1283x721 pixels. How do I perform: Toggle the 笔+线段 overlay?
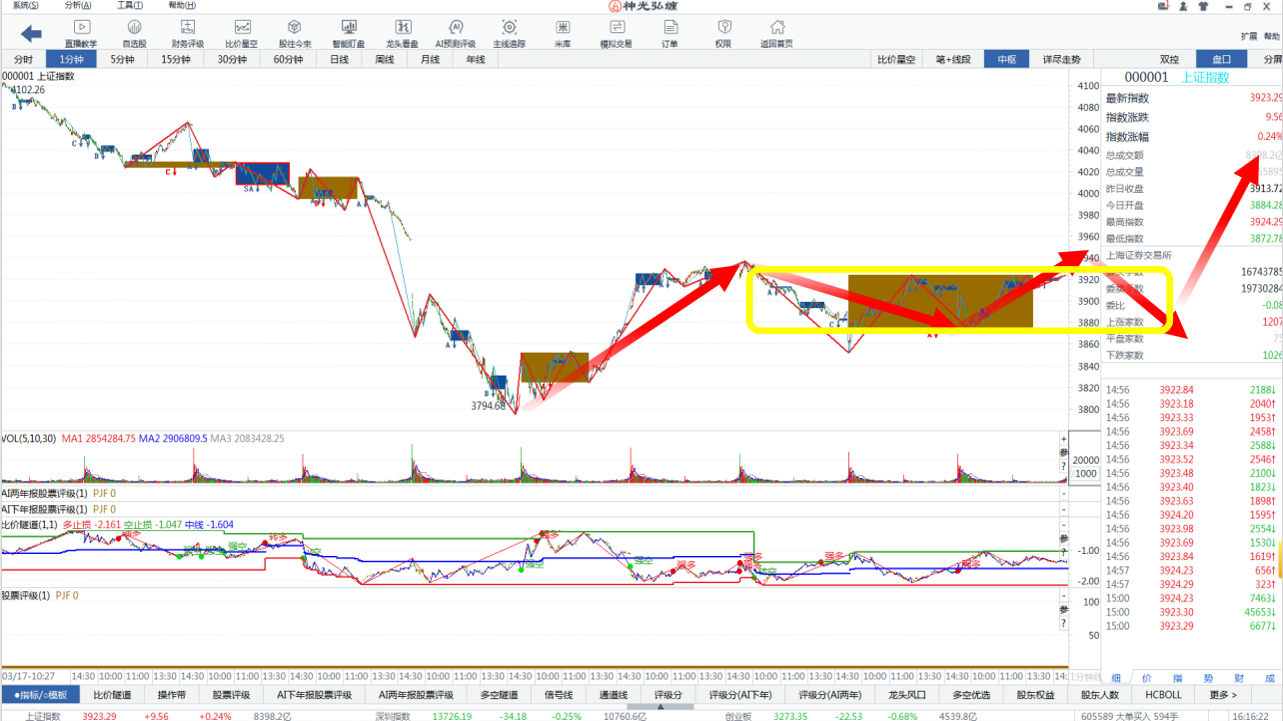pos(951,59)
